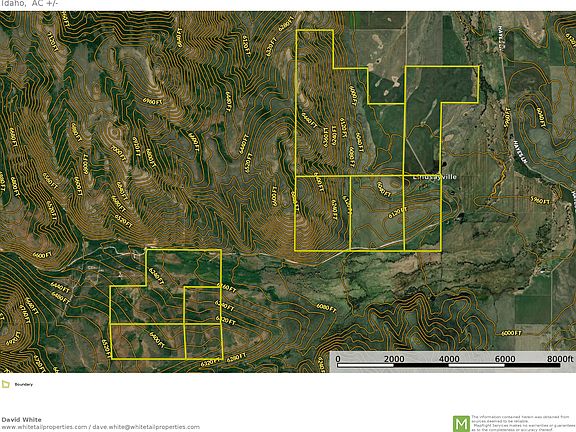Click the 6000 FT contour label
This screenshot has width=576, height=432.
(511, 333)
